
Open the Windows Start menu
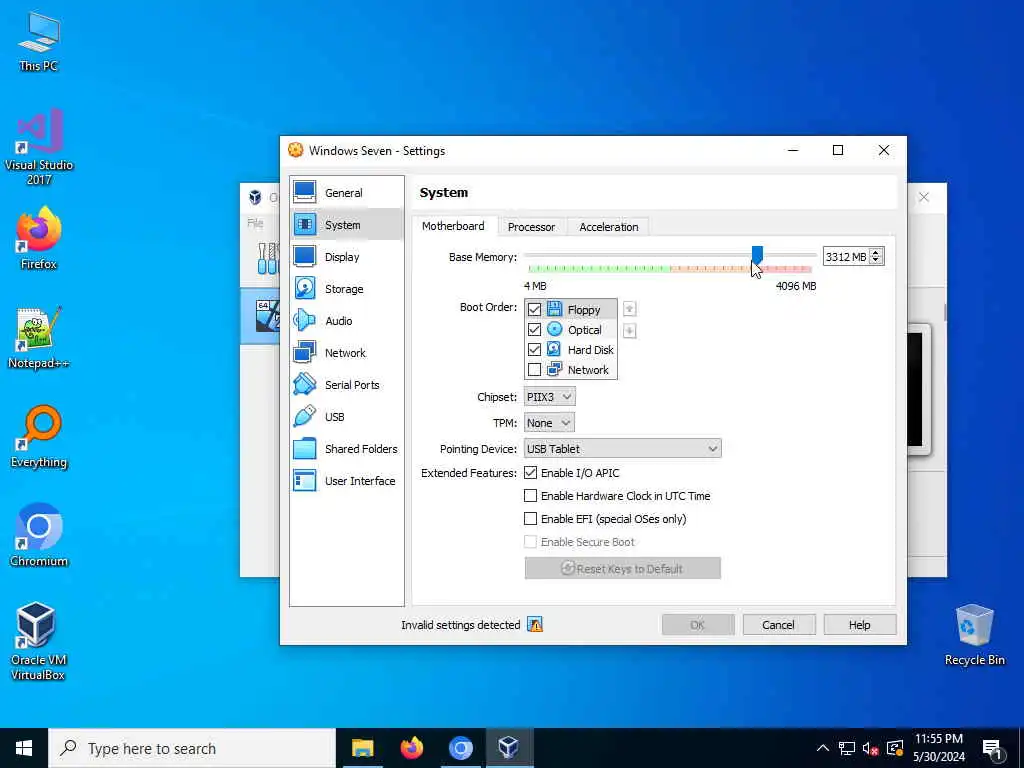point(24,748)
